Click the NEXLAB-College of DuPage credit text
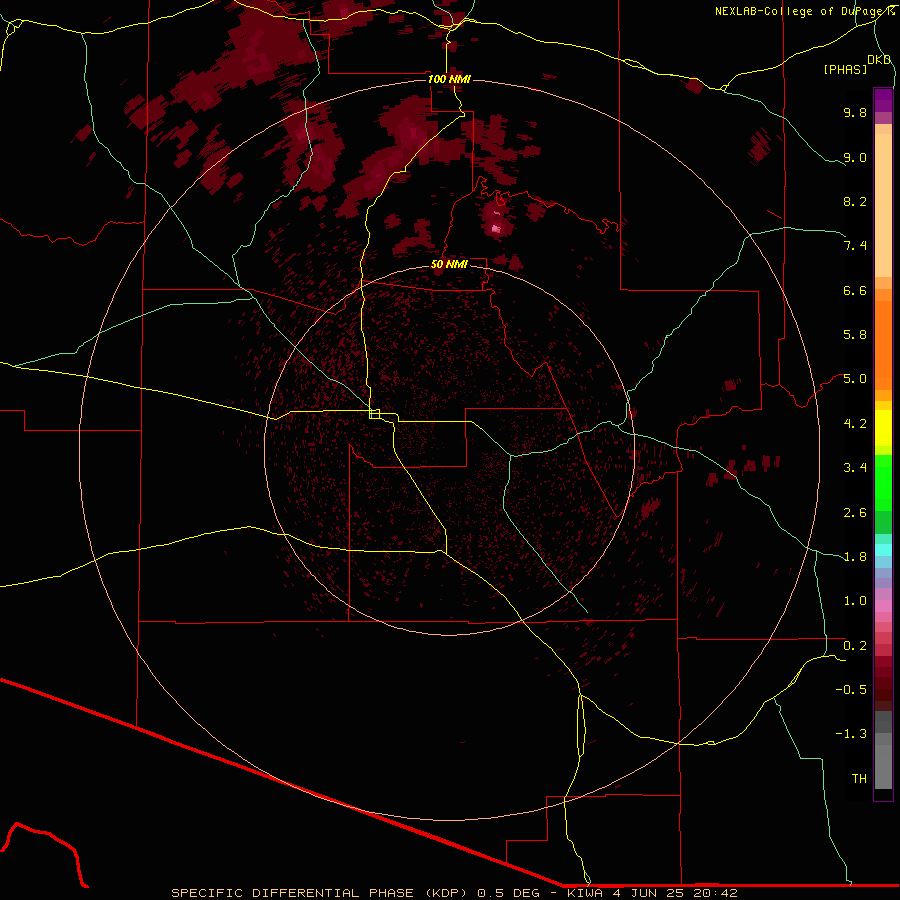Image resolution: width=900 pixels, height=900 pixels. (x=803, y=11)
